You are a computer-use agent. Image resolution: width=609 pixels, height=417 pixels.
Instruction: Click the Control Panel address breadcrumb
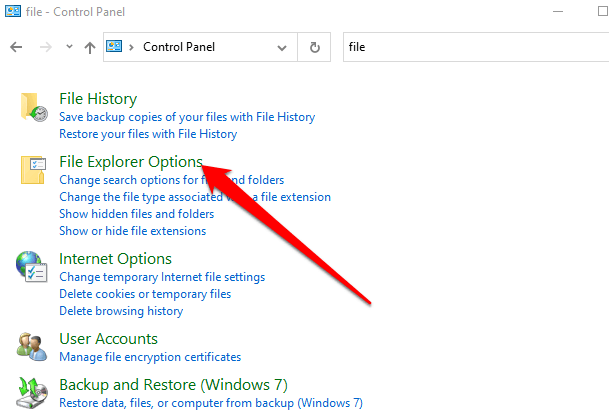(x=179, y=47)
